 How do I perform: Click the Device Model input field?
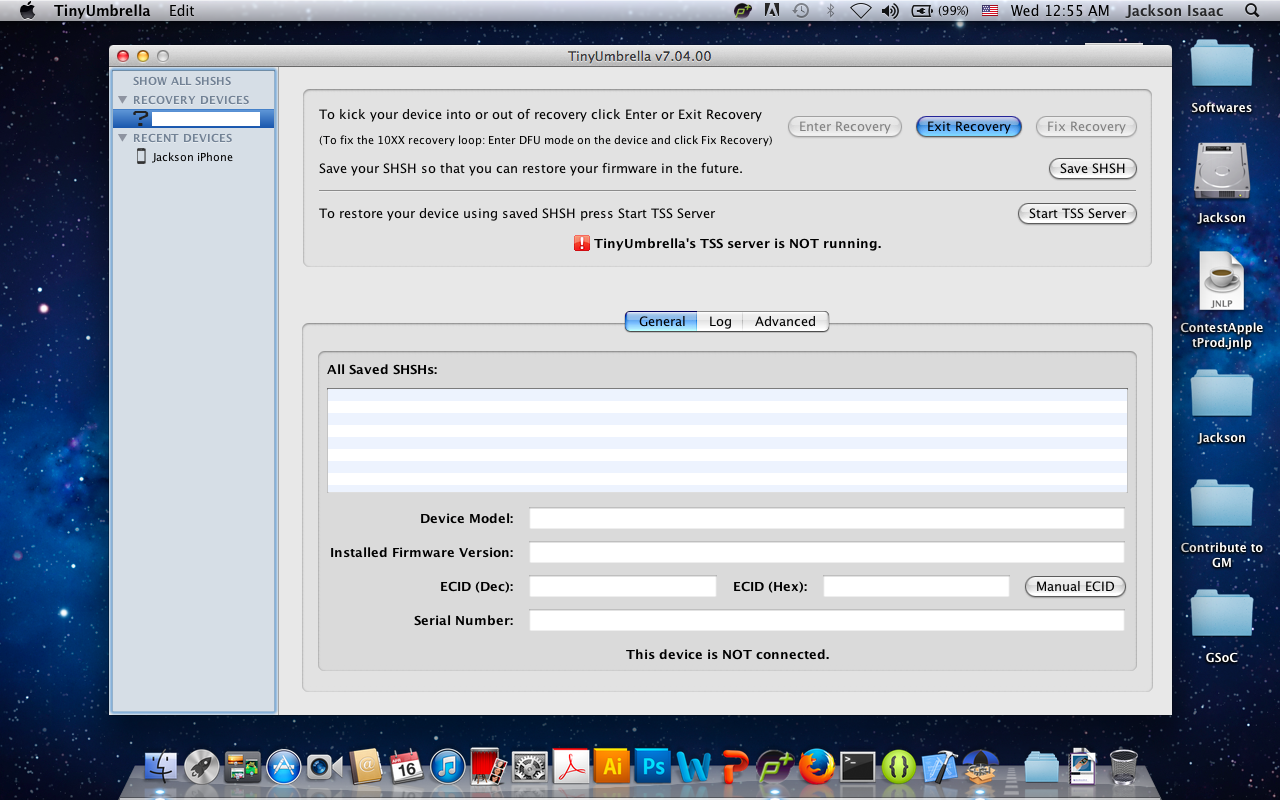point(826,518)
